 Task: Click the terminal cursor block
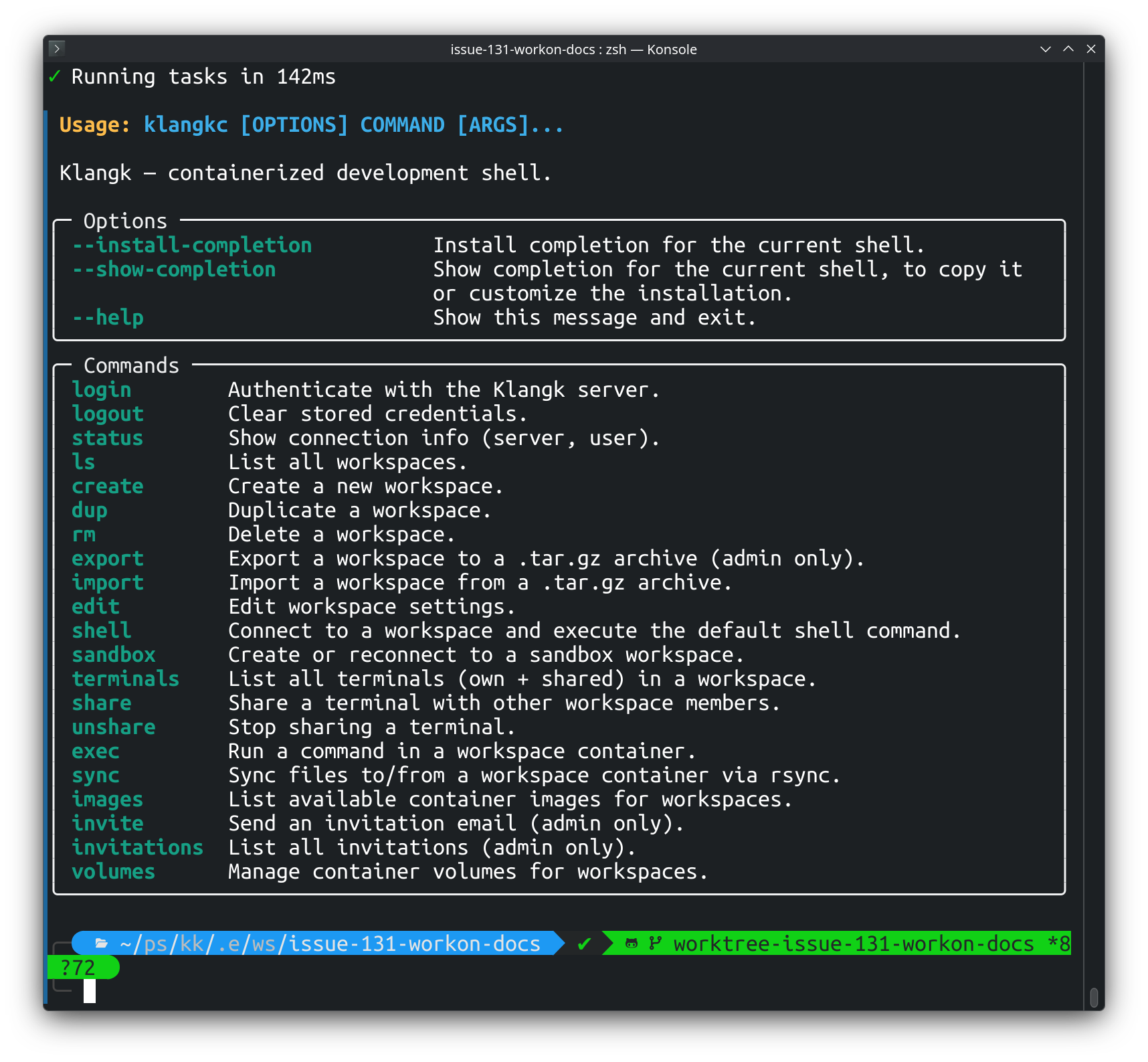(x=90, y=991)
